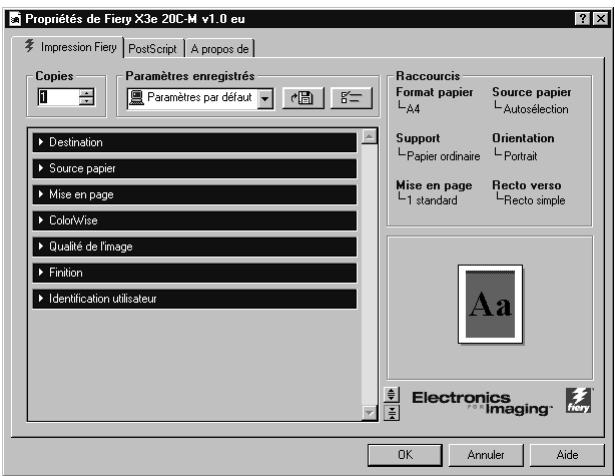Viewport: 615px width, 476px height.
Task: Click the 1 standard mise en page shortcut
Action: [x=432, y=200]
